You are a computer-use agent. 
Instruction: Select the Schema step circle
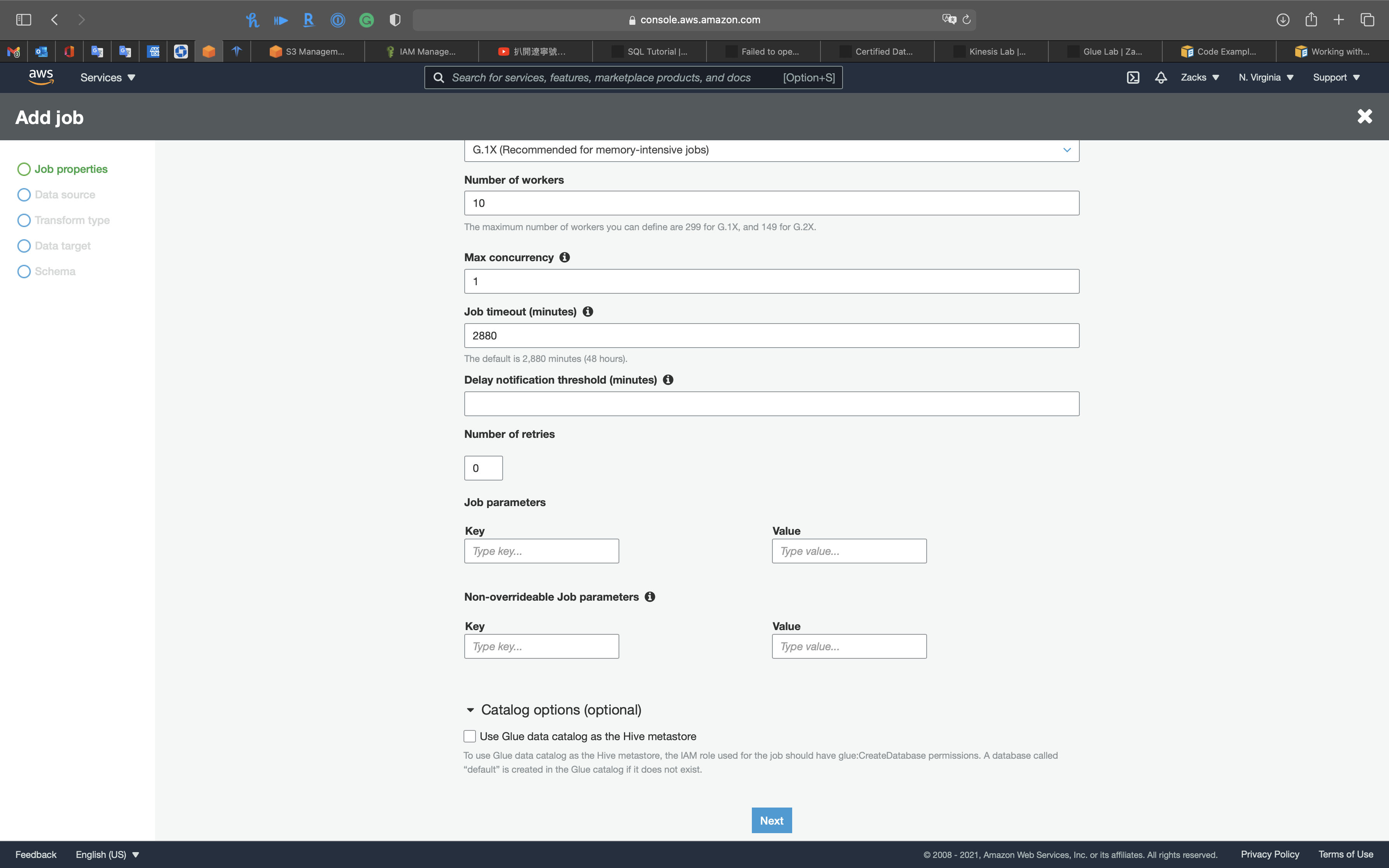point(24,272)
